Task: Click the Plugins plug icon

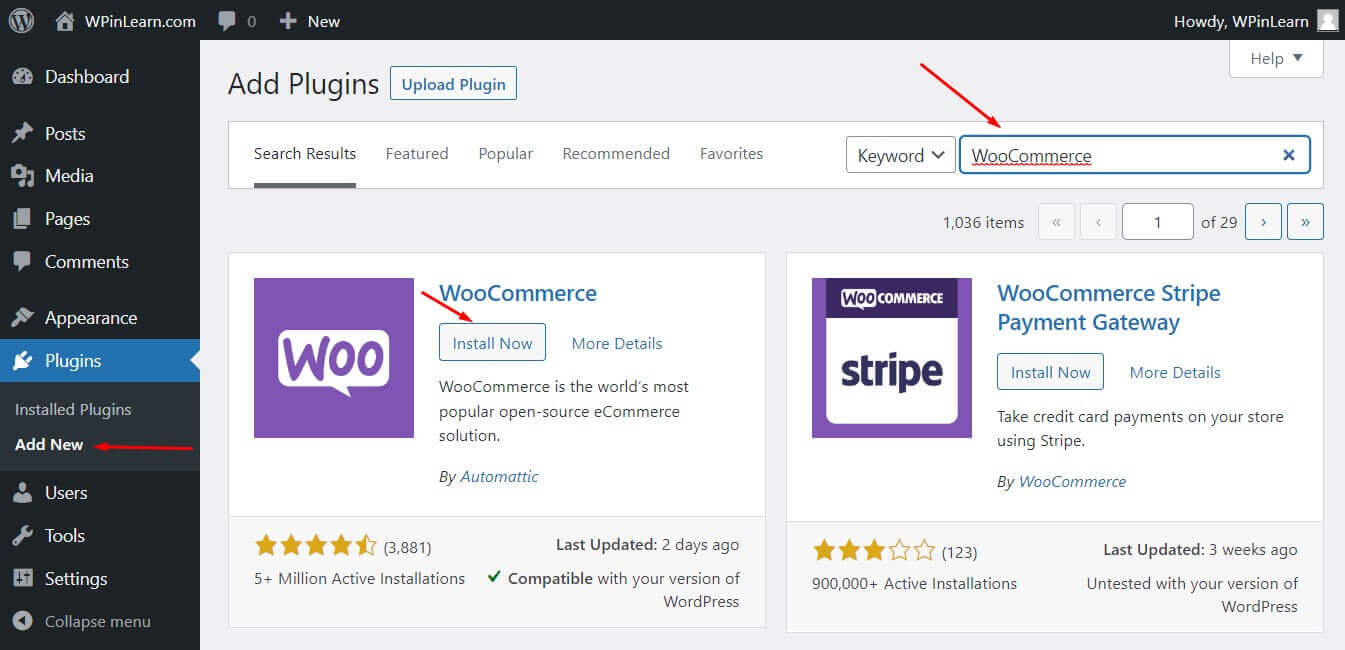Action: click(x=22, y=361)
